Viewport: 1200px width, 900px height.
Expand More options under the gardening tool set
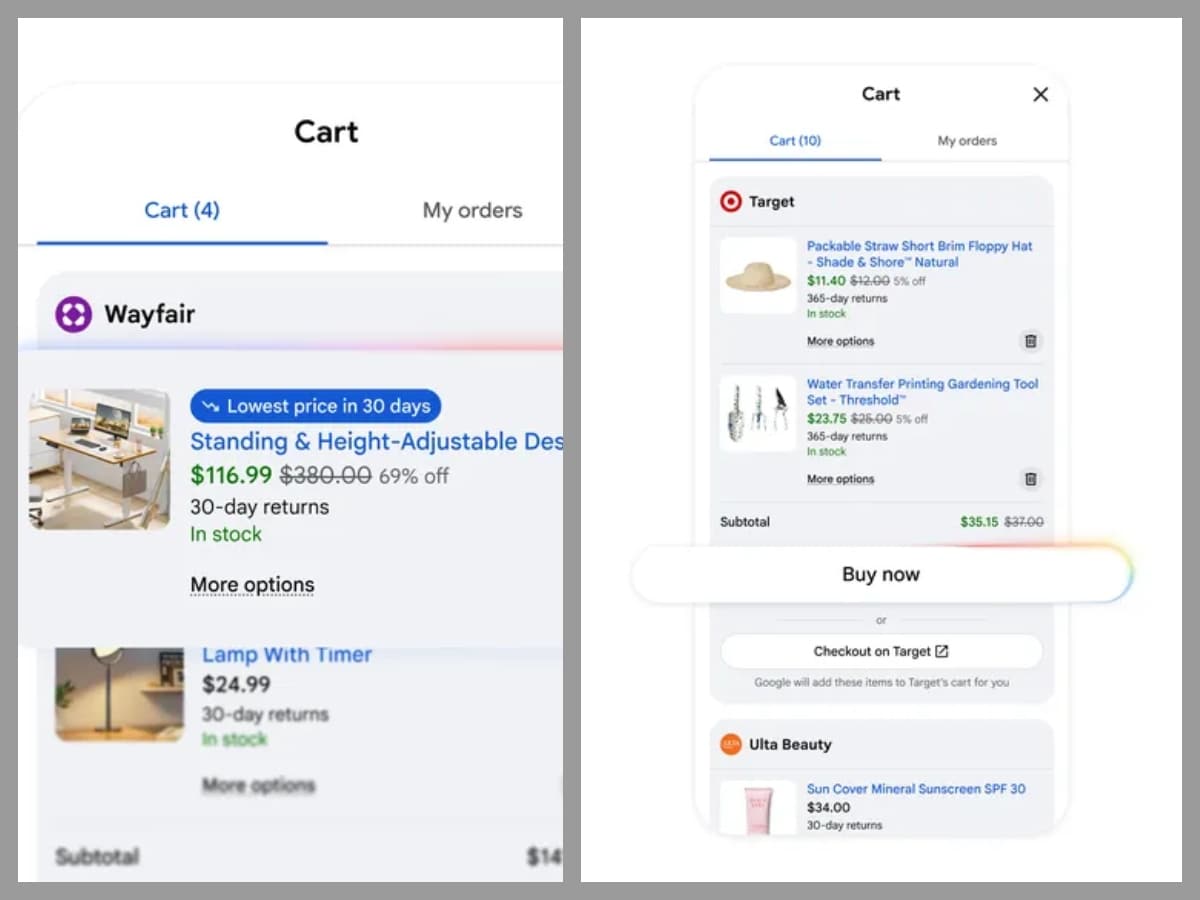pyautogui.click(x=840, y=479)
